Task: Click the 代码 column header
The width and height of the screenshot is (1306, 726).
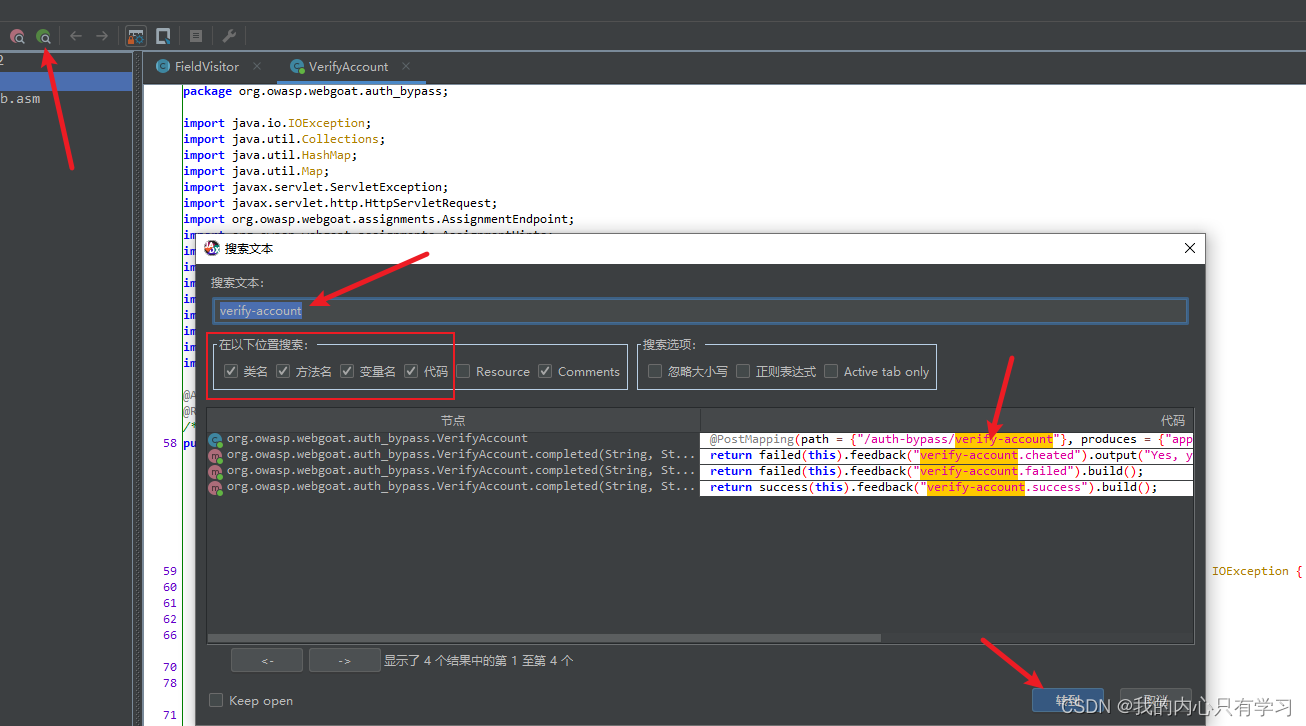Action: click(947, 420)
